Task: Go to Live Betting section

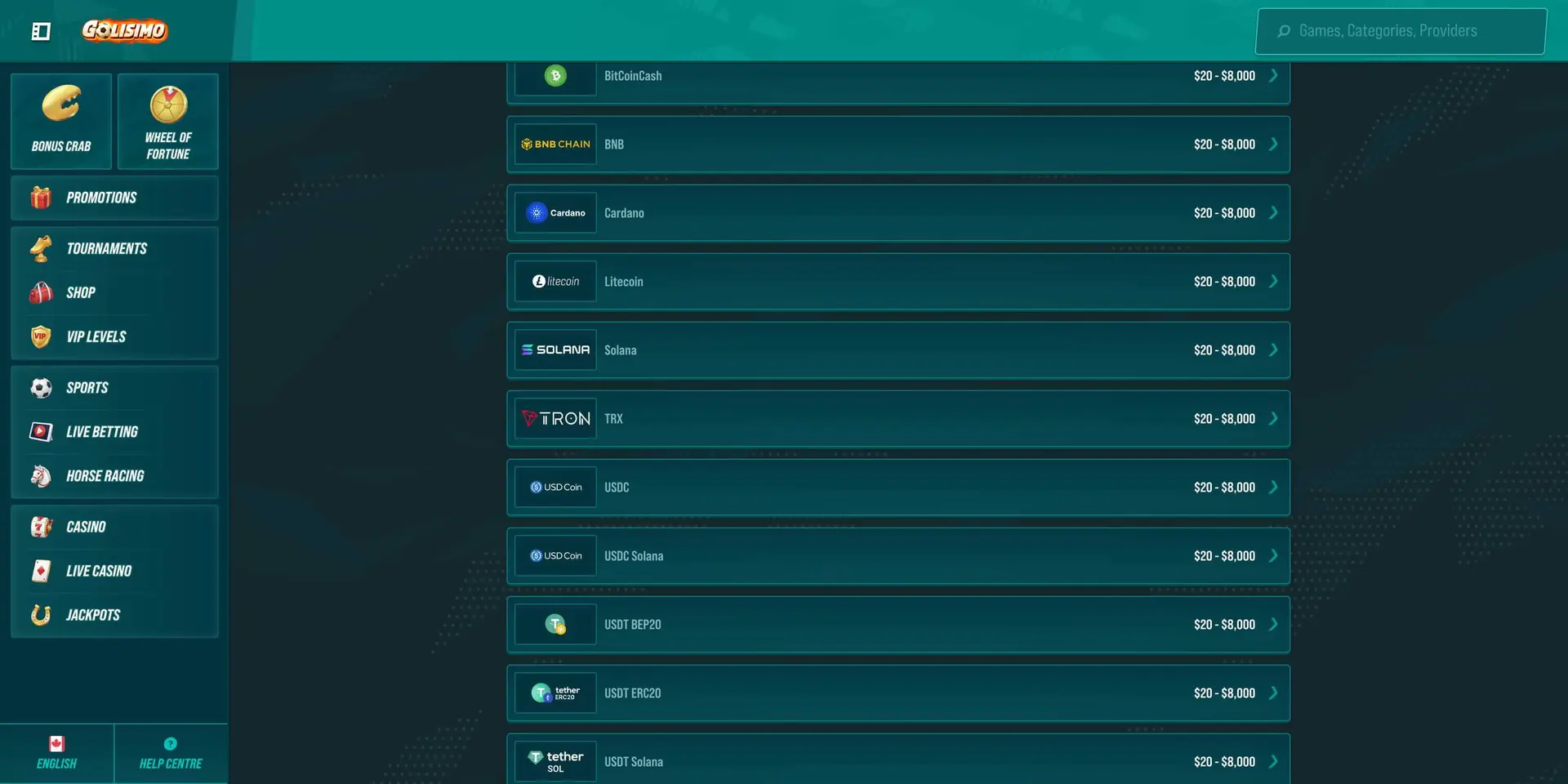Action: pyautogui.click(x=102, y=432)
